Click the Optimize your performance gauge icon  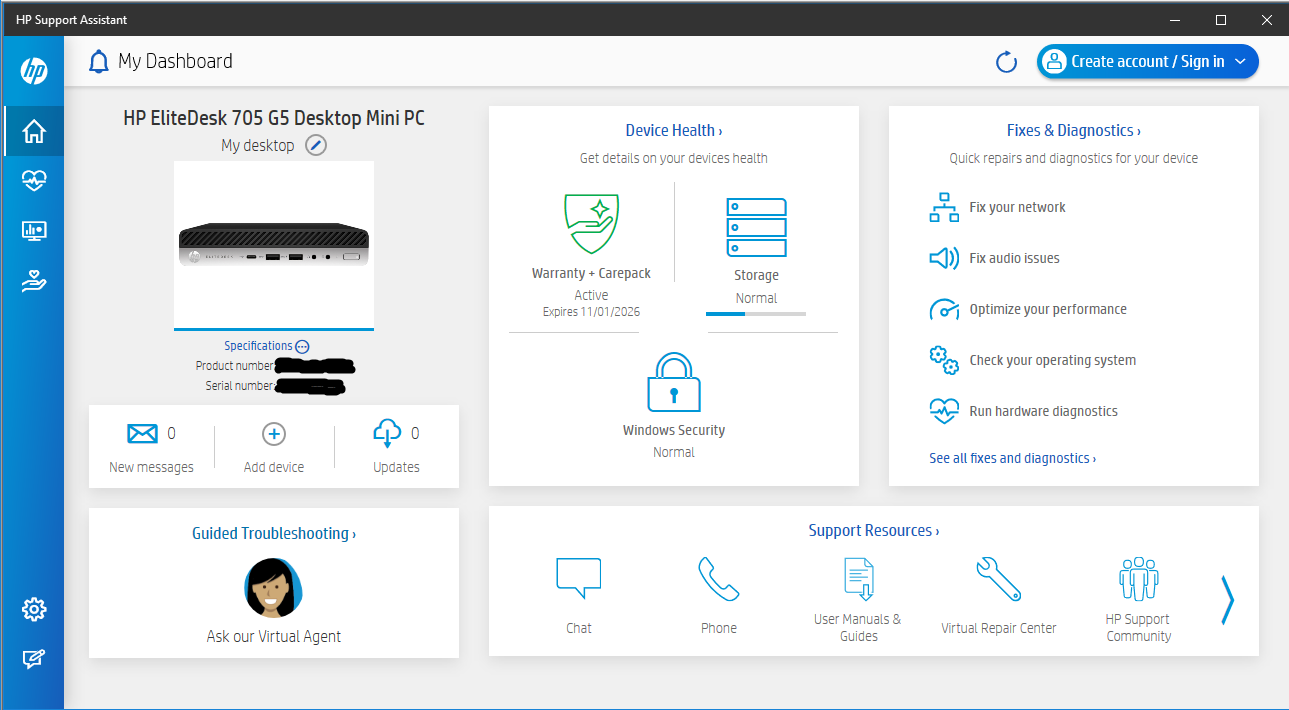point(943,308)
